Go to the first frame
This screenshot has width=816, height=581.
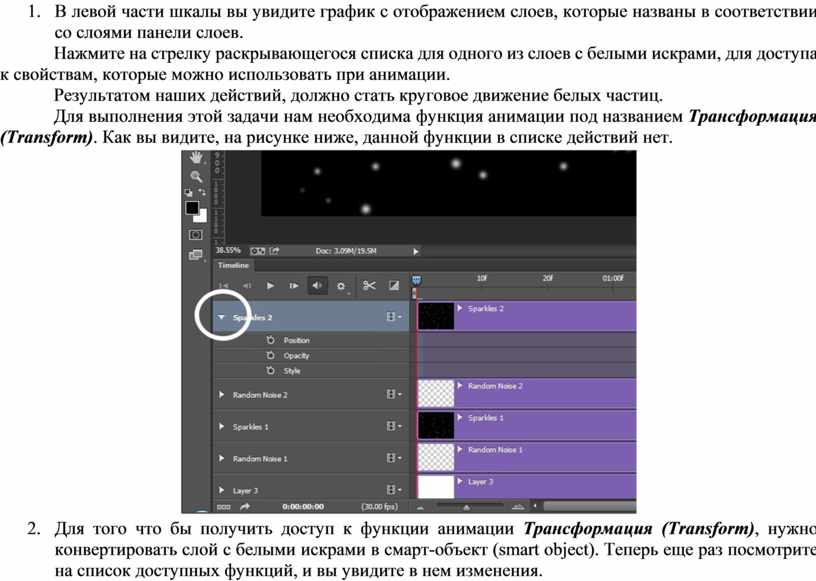click(224, 286)
